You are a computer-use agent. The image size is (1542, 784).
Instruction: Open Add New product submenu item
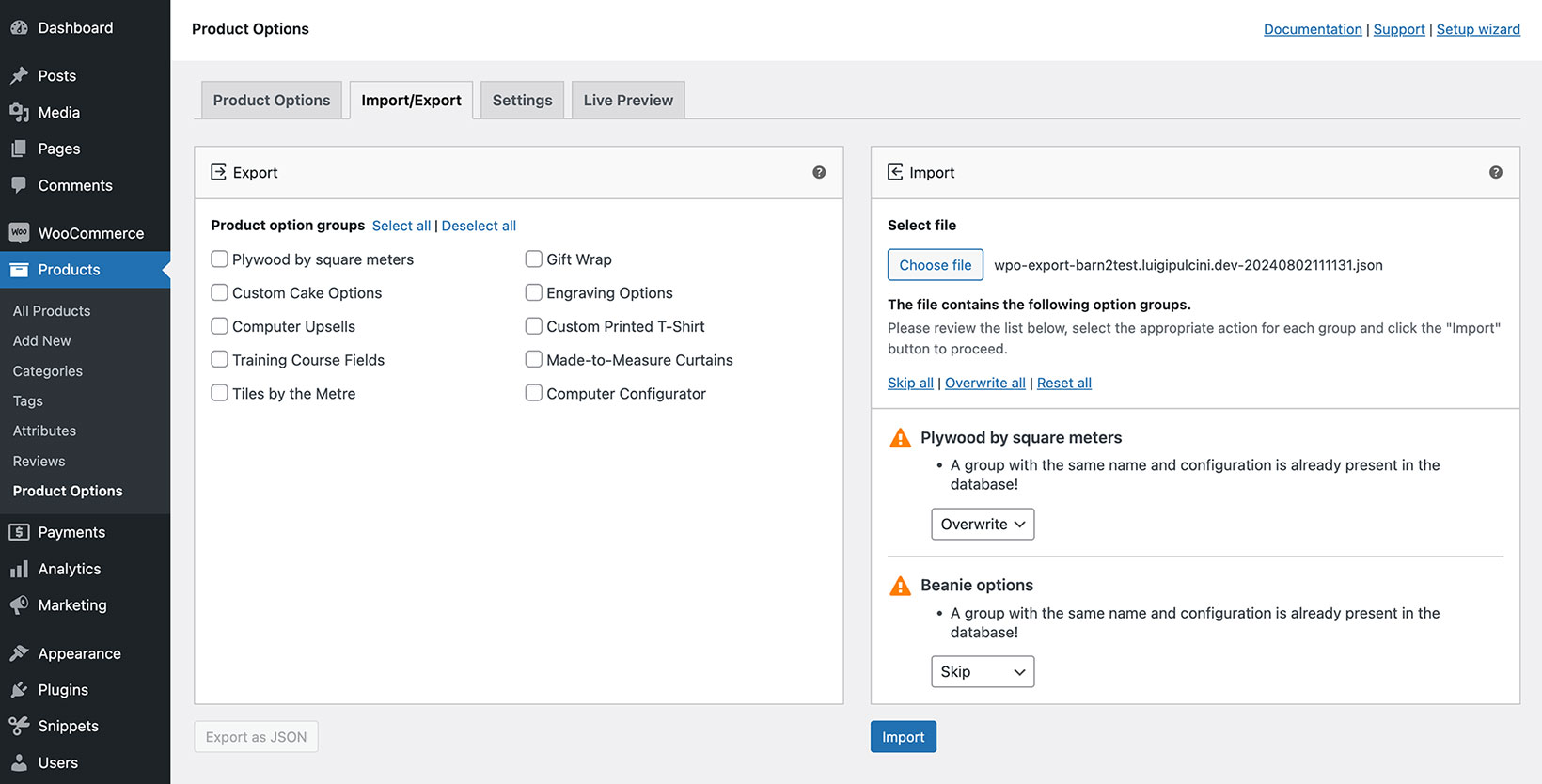tap(42, 340)
